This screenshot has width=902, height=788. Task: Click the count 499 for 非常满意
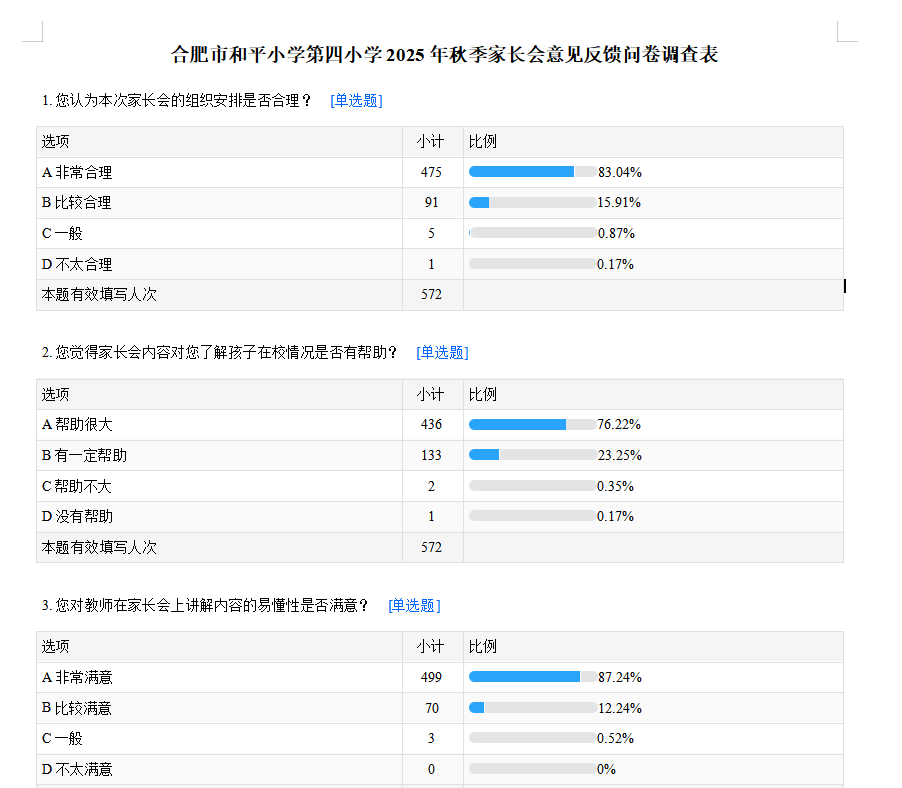(x=431, y=677)
